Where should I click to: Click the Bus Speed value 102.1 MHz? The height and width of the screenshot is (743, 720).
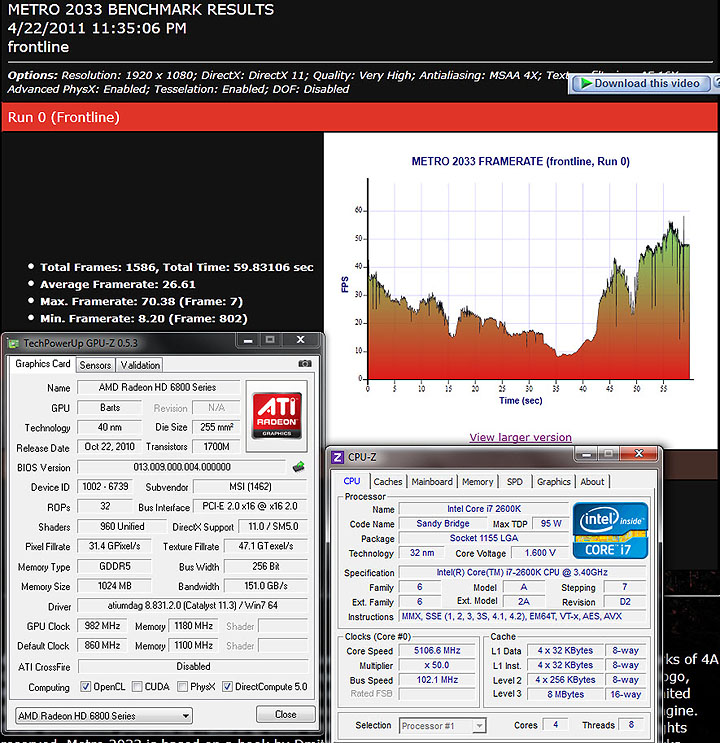coord(437,680)
